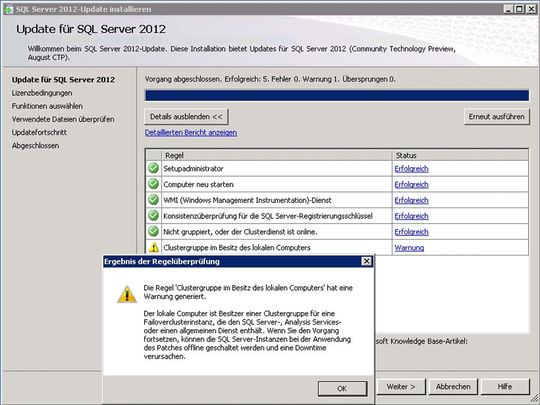This screenshot has height=405, width=540.
Task: Proceed with the Weiter button
Action: point(401,387)
